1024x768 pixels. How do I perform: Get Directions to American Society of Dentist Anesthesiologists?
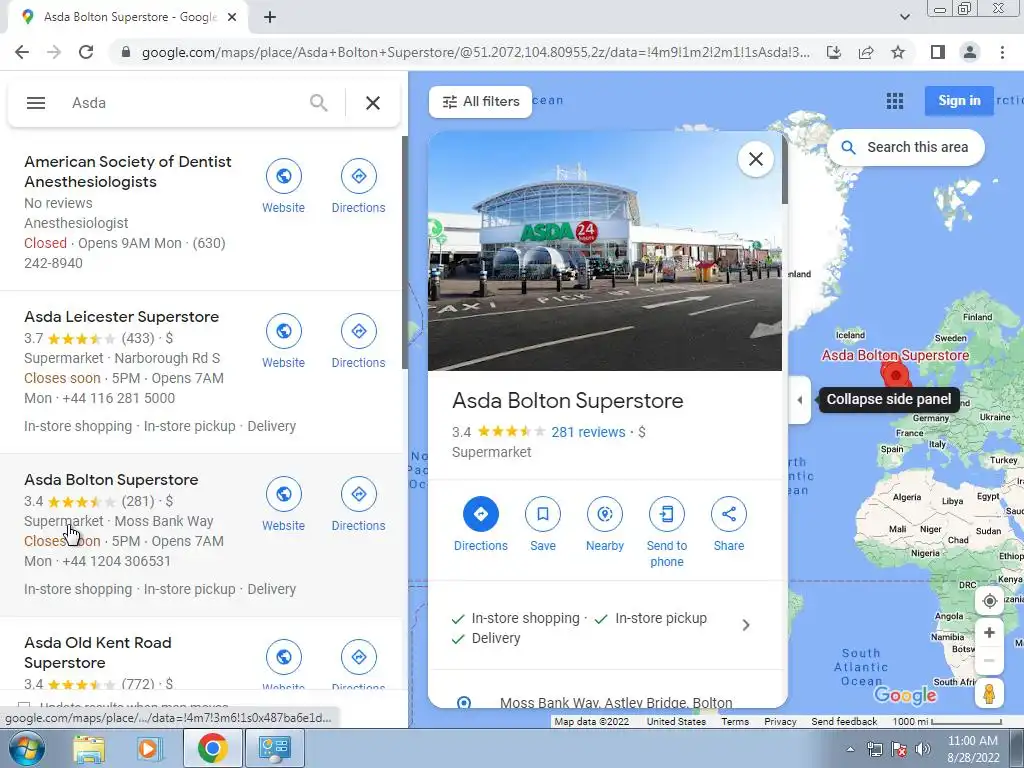(x=359, y=187)
